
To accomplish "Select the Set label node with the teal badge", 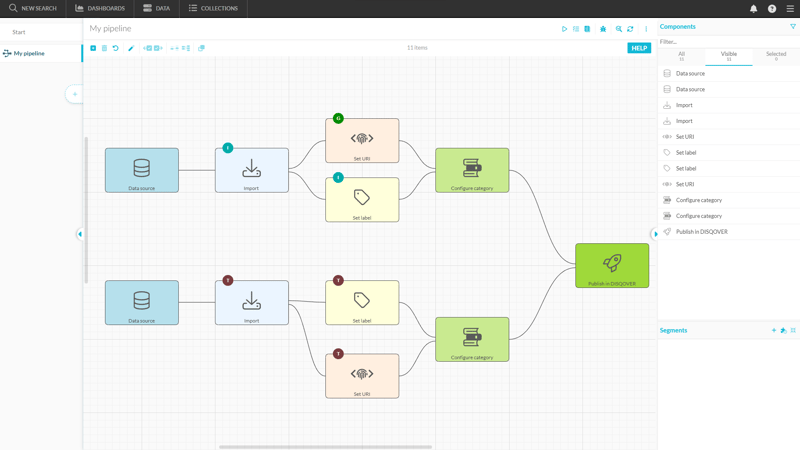I will (362, 200).
